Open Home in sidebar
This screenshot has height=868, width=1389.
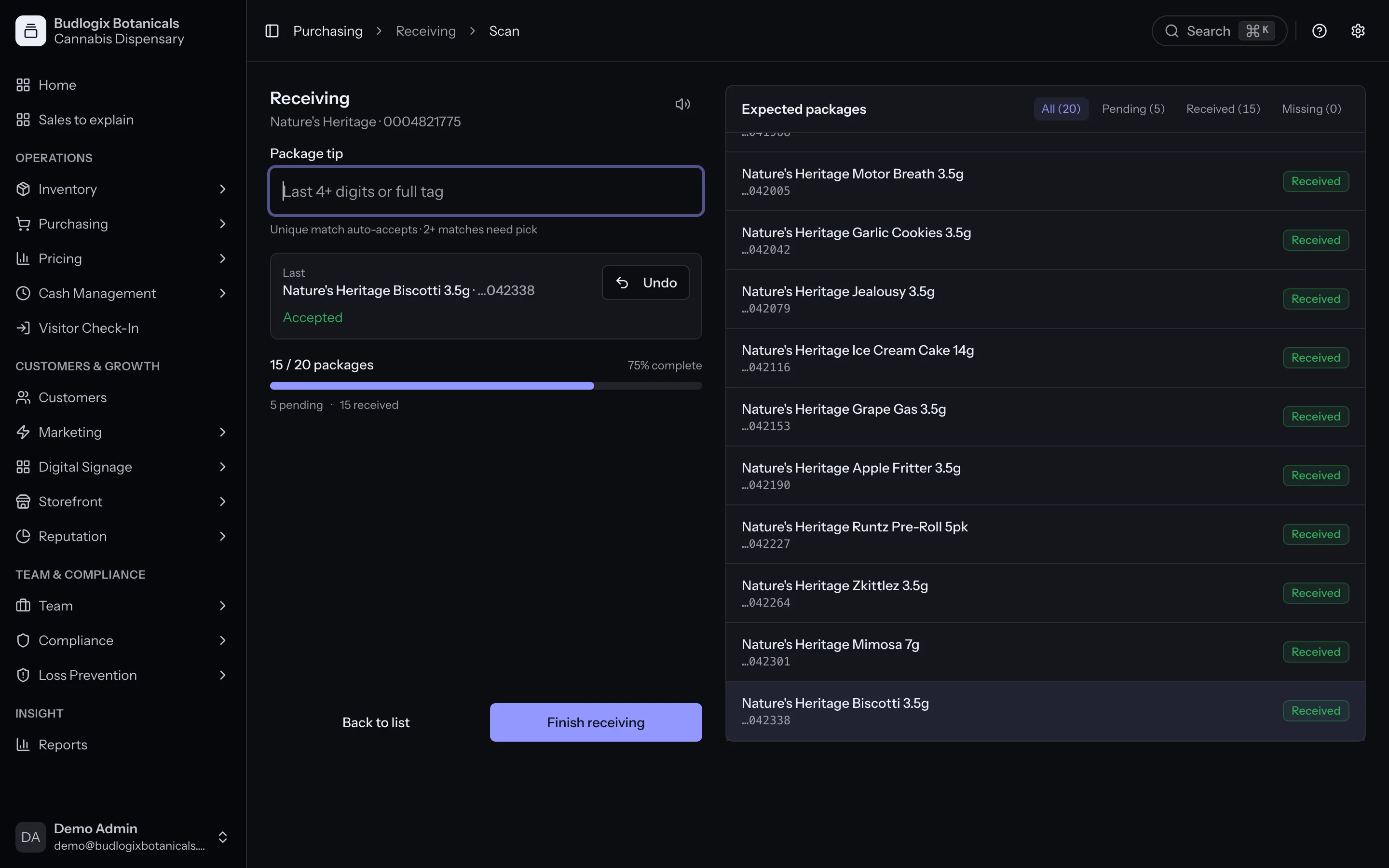[123, 85]
